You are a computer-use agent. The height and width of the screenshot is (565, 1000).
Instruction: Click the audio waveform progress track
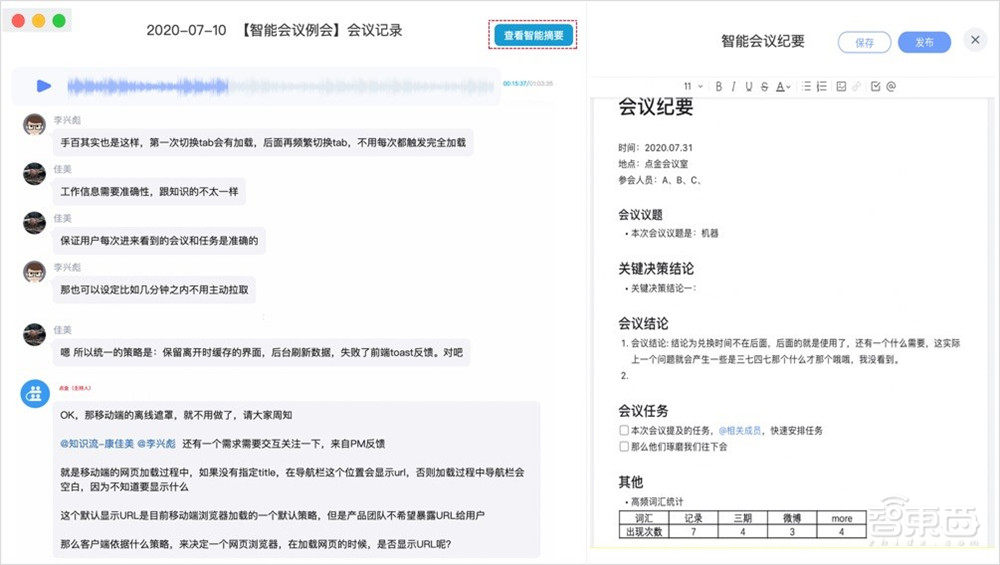[281, 86]
